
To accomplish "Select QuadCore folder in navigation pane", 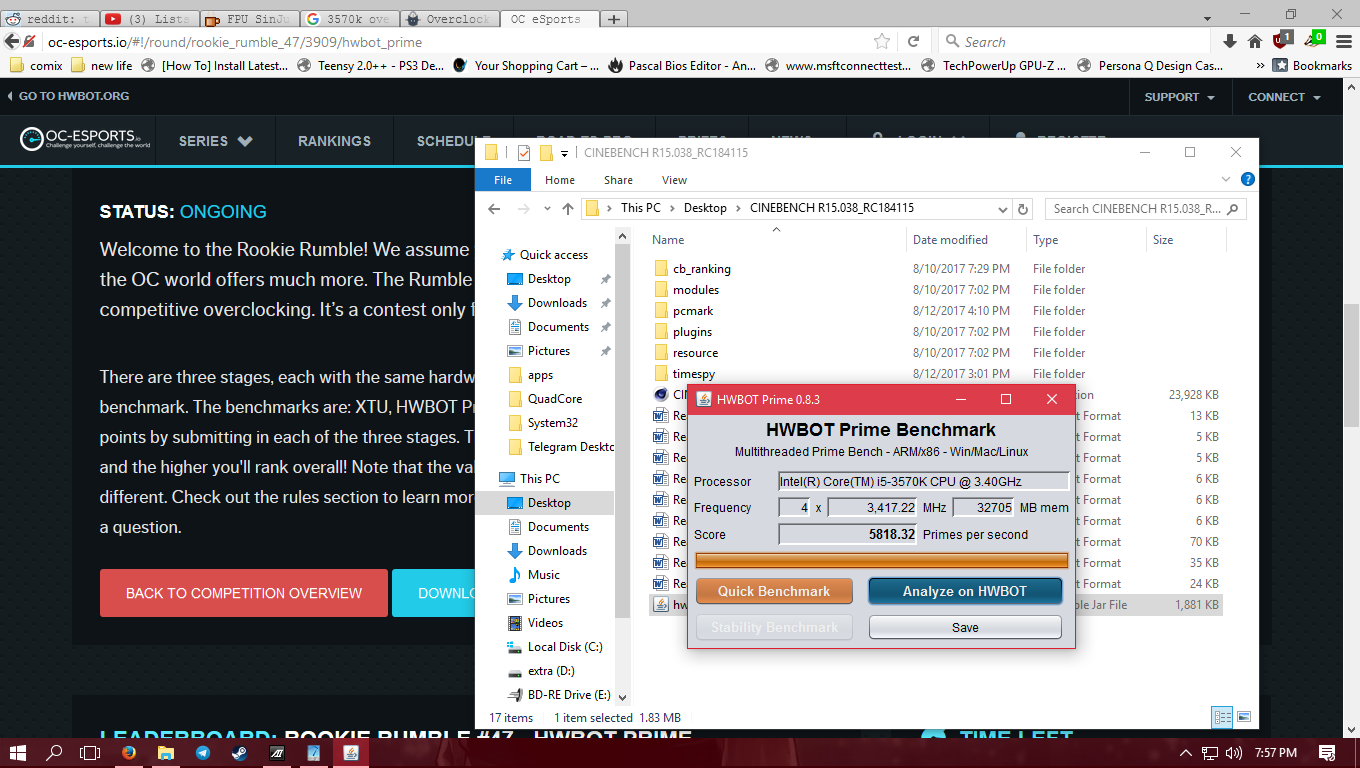I will 555,399.
